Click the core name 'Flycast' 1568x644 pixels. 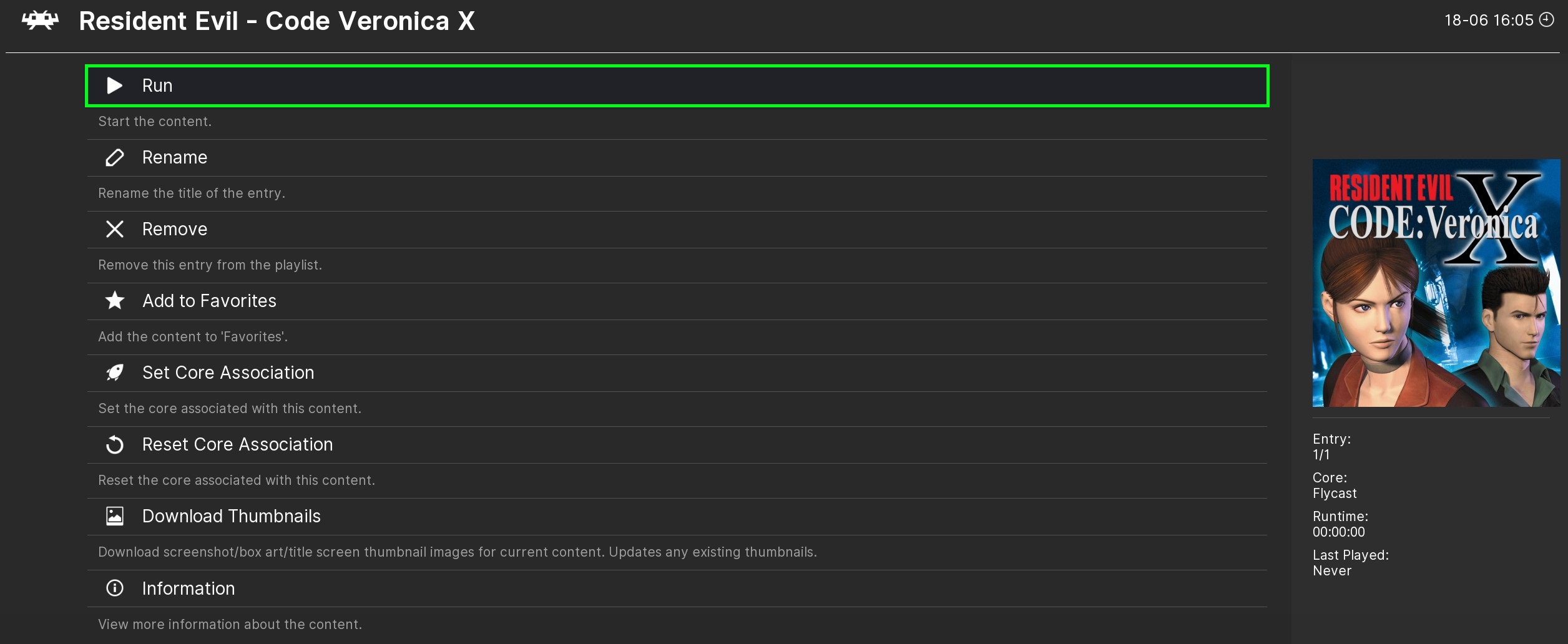(1335, 494)
